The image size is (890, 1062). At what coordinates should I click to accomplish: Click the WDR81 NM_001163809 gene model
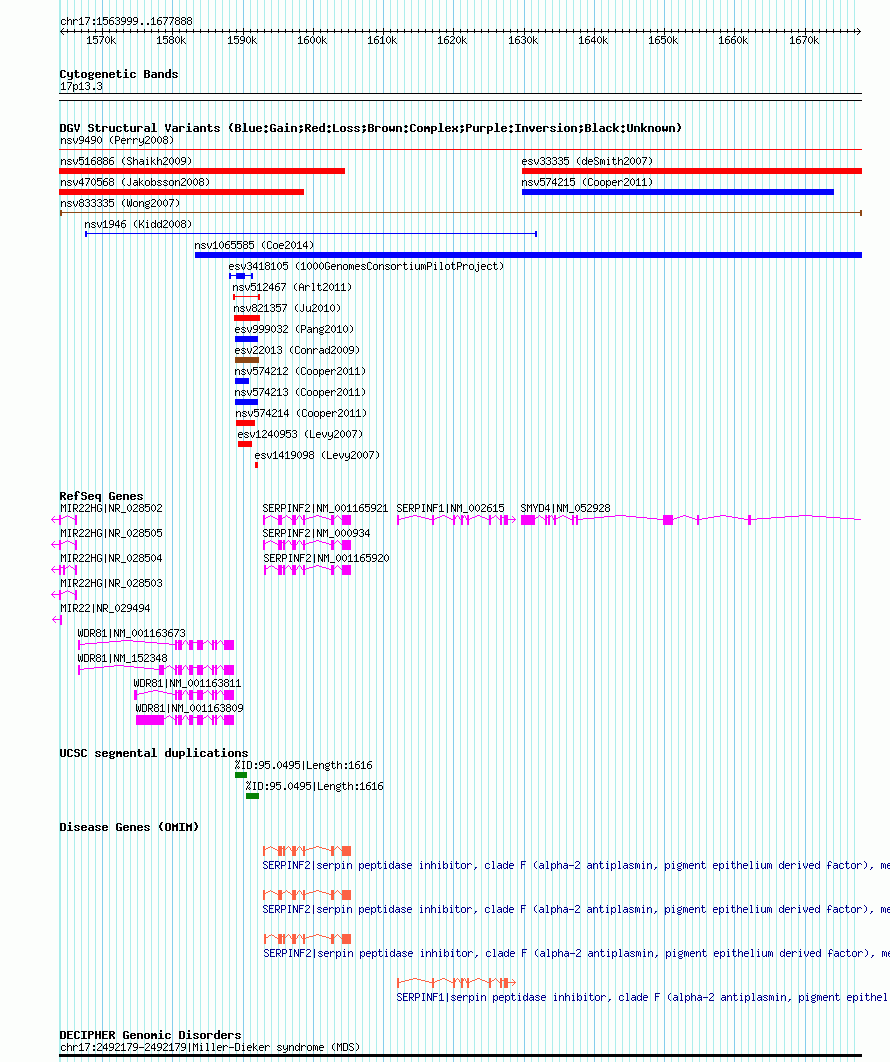pyautogui.click(x=185, y=720)
